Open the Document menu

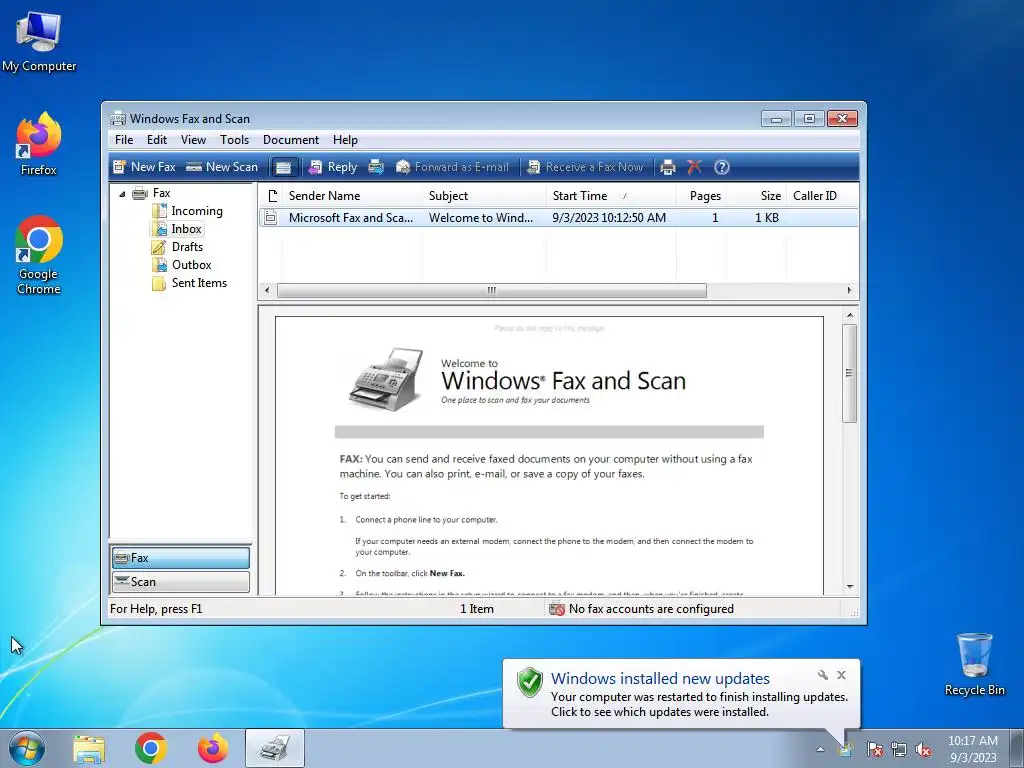pos(291,140)
